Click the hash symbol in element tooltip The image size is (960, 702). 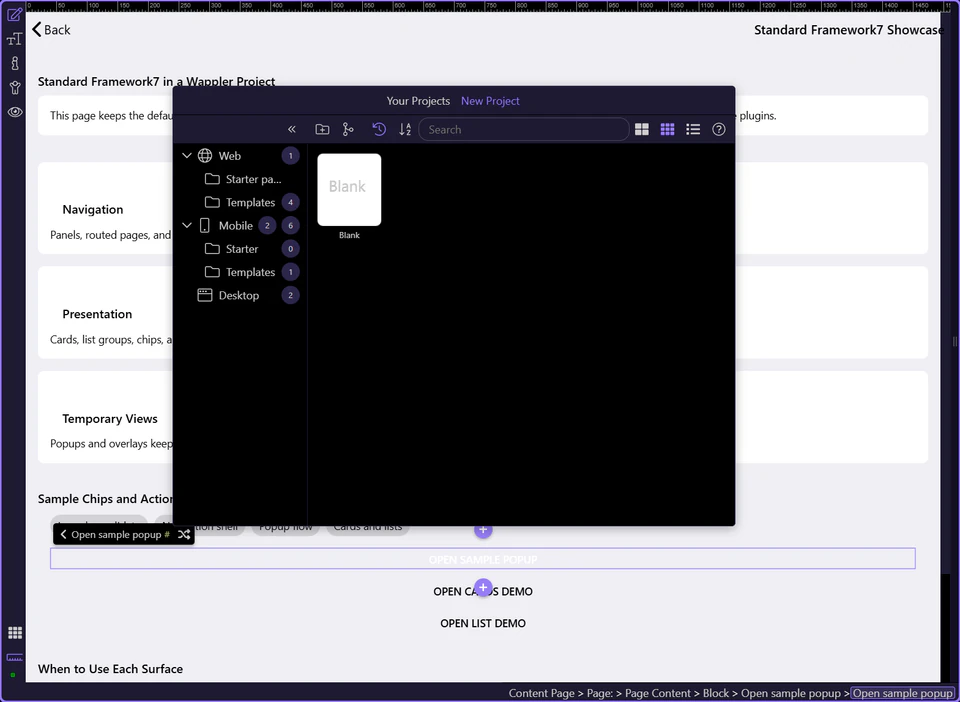[167, 534]
